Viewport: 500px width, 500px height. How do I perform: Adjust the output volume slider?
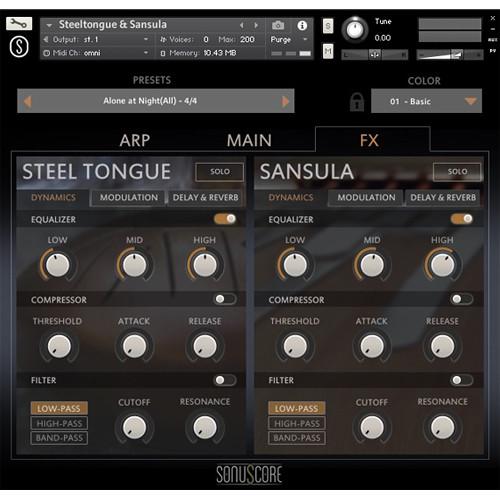450,54
